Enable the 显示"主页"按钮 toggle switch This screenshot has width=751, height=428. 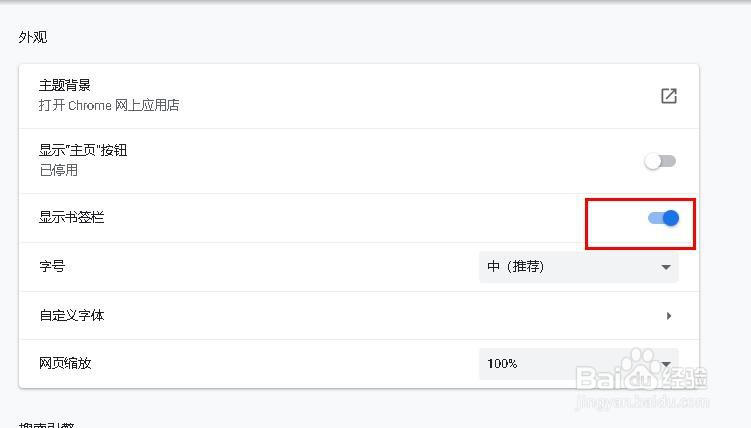click(660, 161)
